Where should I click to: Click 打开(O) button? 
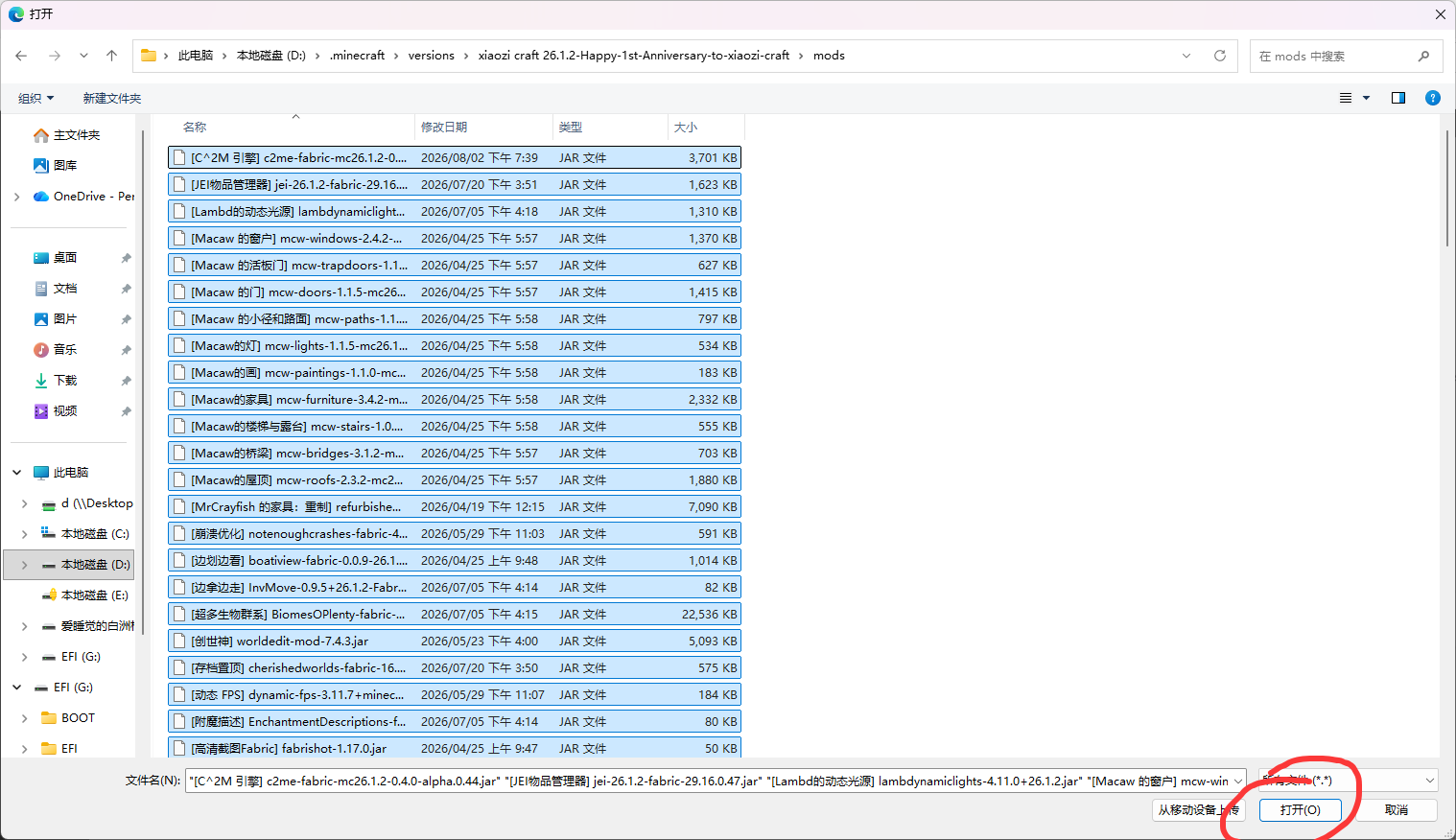click(1301, 810)
